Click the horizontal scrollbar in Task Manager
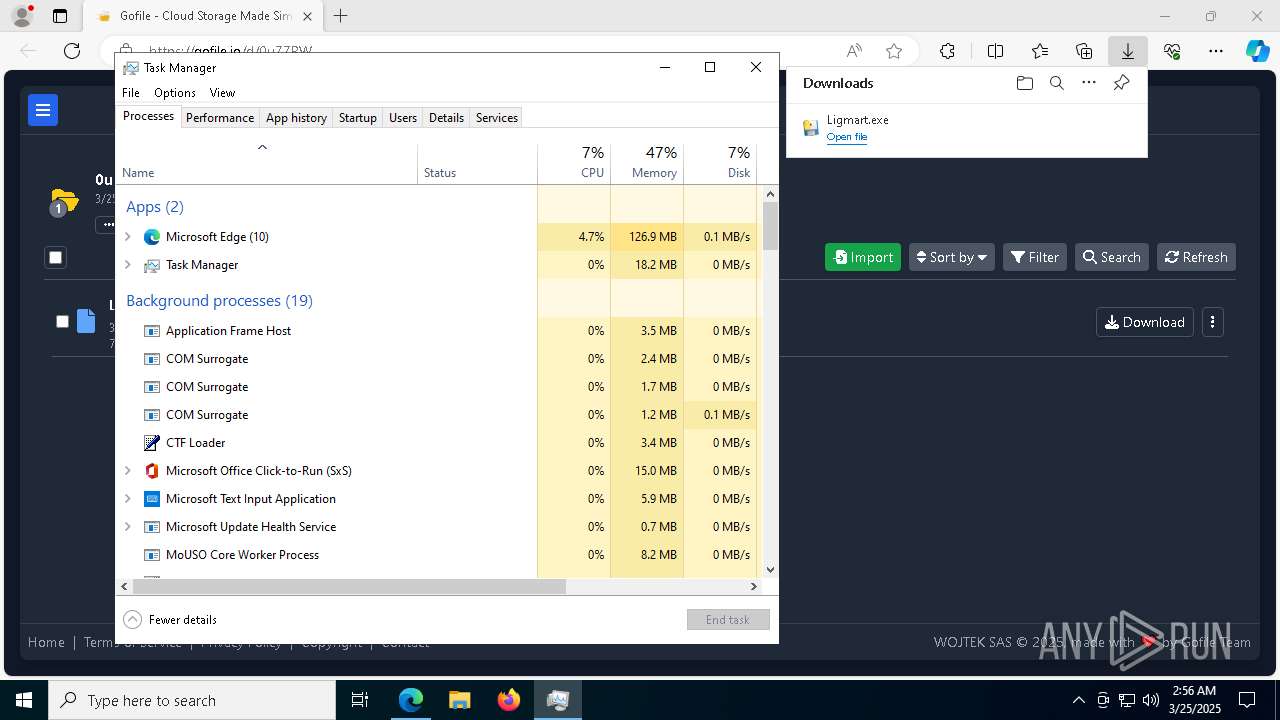This screenshot has height=720, width=1280. coord(349,587)
